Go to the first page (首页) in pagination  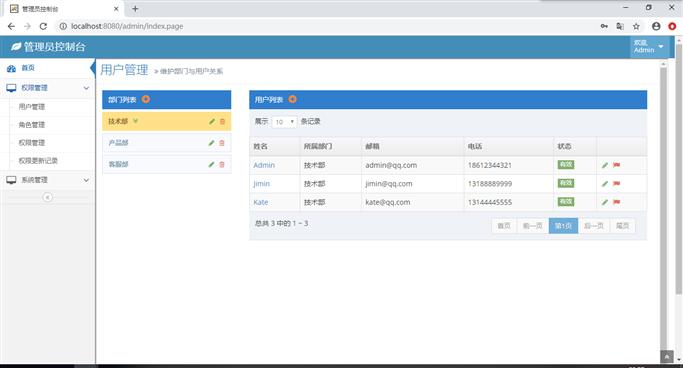pyautogui.click(x=504, y=226)
